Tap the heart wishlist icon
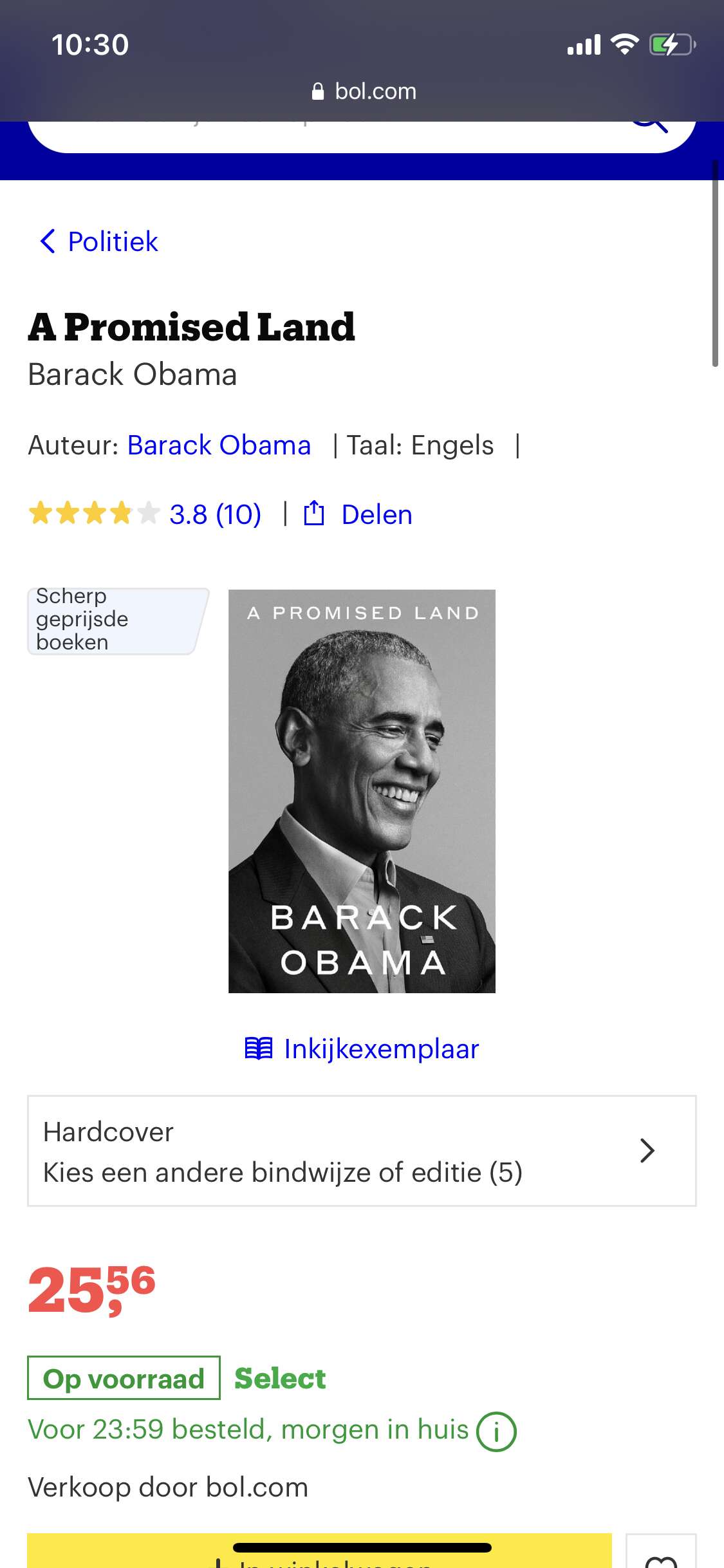This screenshot has width=724, height=1568. pos(661,1558)
